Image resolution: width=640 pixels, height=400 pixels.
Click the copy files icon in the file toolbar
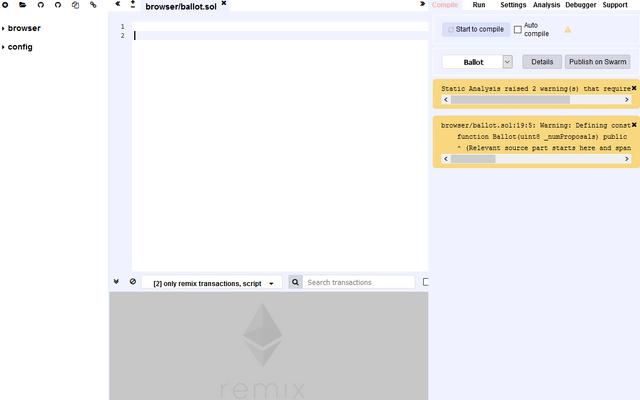pos(76,5)
